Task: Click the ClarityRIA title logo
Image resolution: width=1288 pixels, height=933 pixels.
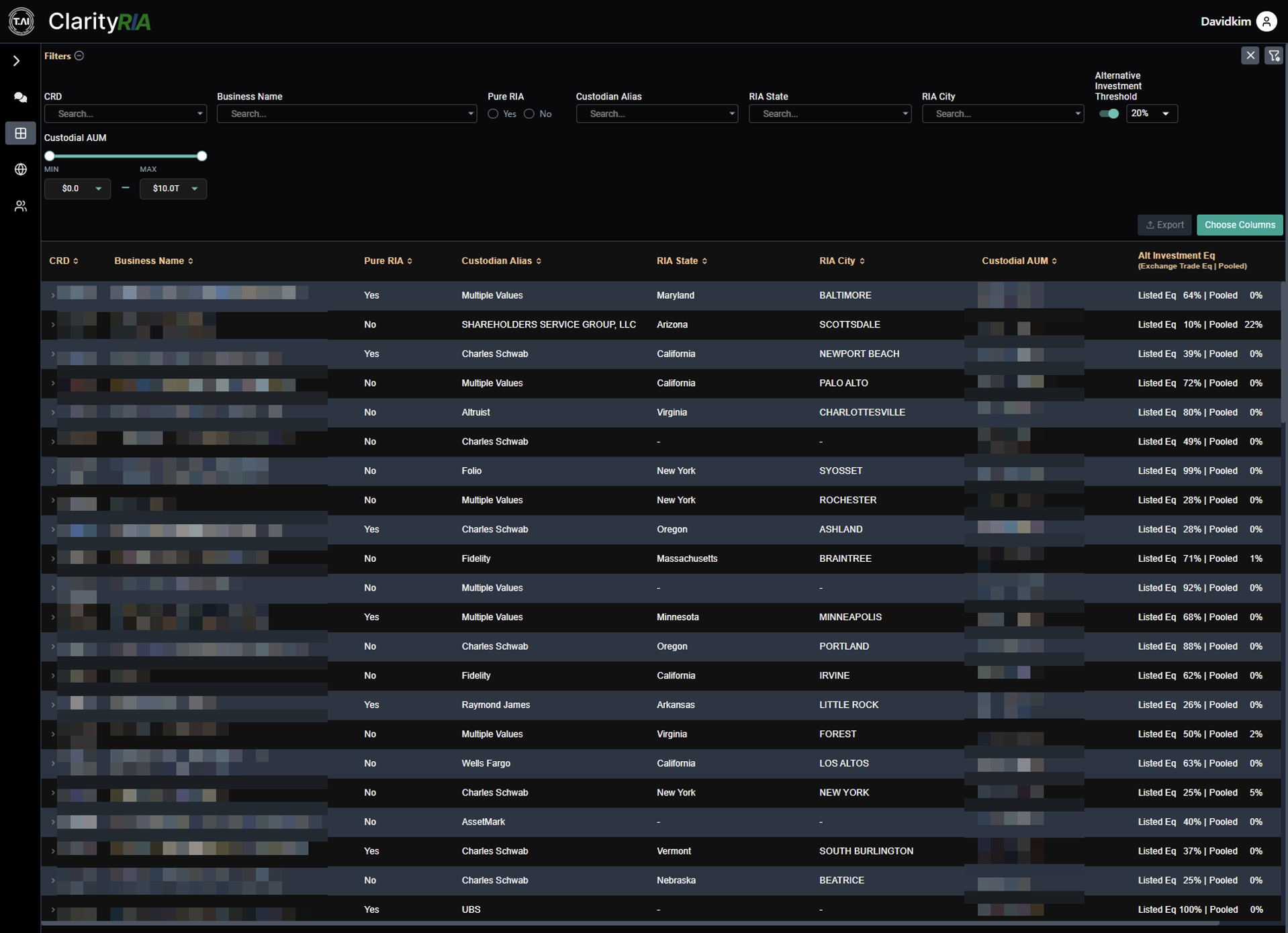Action: [x=99, y=21]
